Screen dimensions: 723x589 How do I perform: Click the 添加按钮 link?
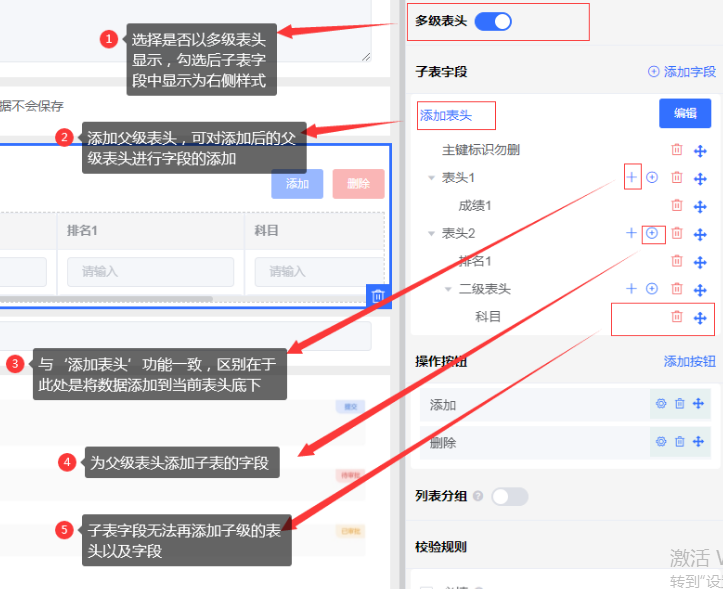[x=689, y=361]
